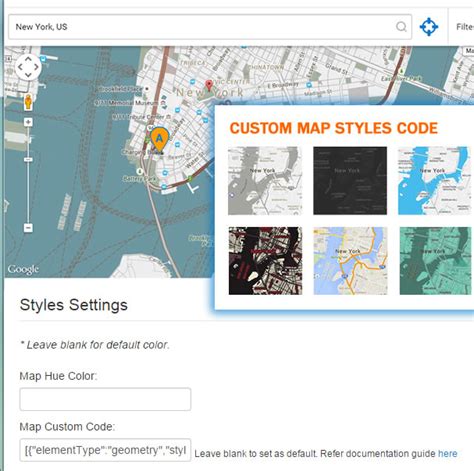Click the Brookfield Place map label

coord(121,89)
